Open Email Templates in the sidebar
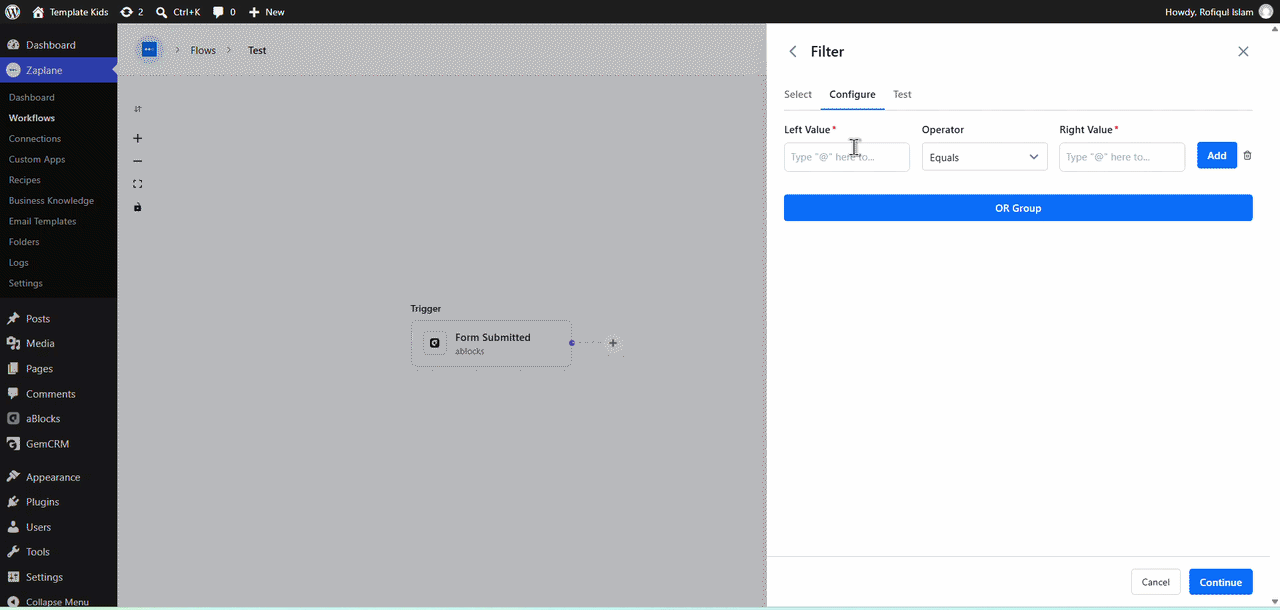 pyautogui.click(x=42, y=221)
